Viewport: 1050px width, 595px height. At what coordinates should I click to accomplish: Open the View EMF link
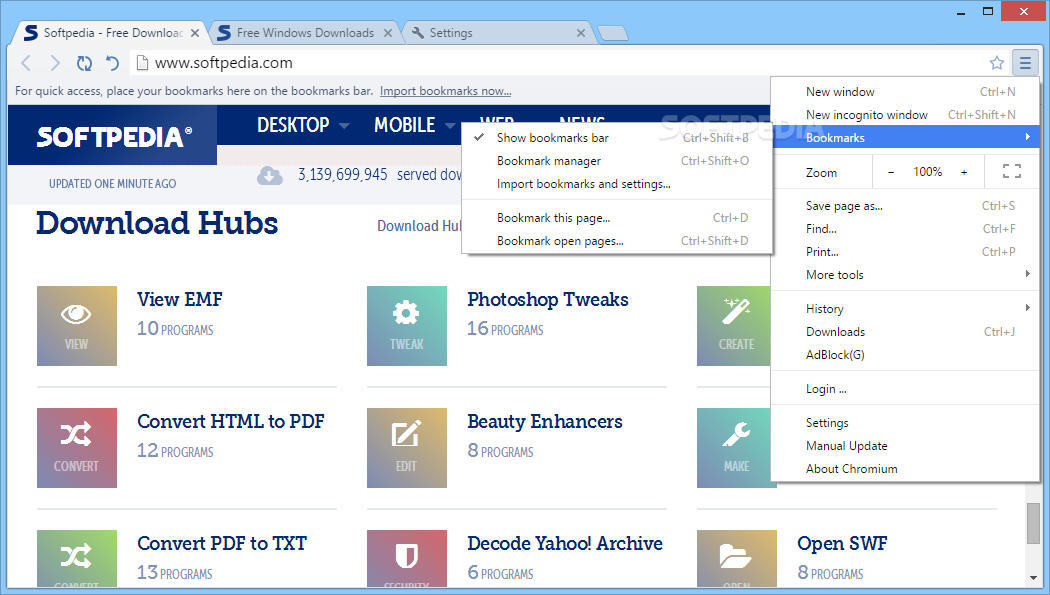click(179, 299)
